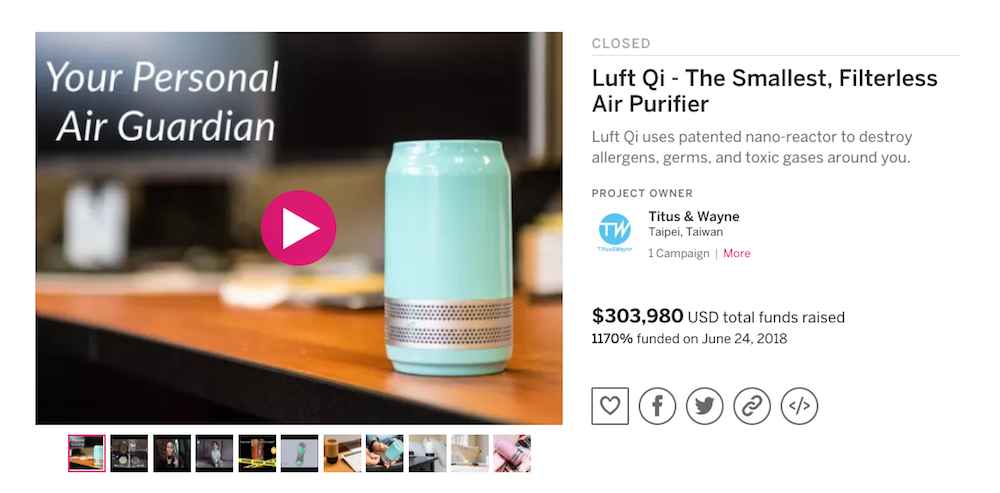Select thumbnail showing petri dishes
1000x493 pixels.
[x=129, y=453]
